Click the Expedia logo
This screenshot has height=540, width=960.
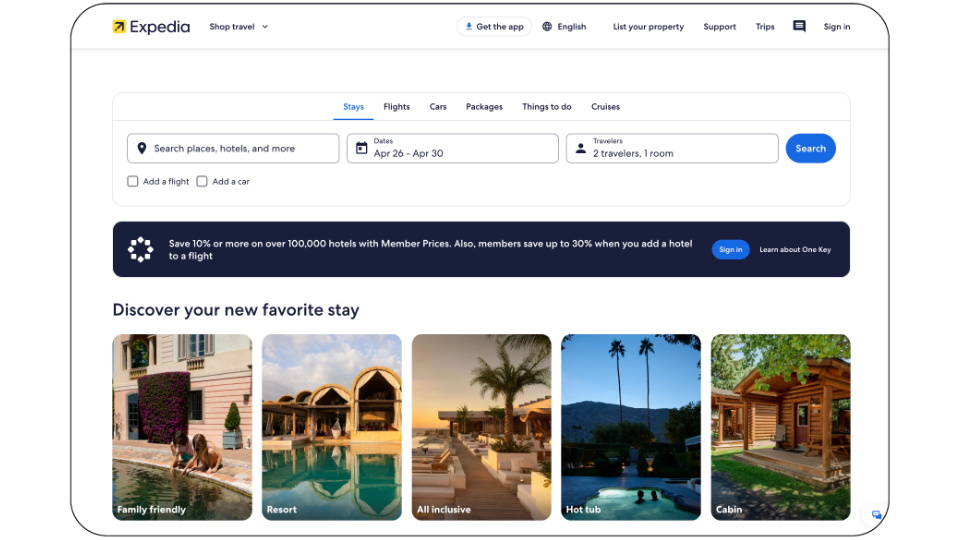coord(151,26)
